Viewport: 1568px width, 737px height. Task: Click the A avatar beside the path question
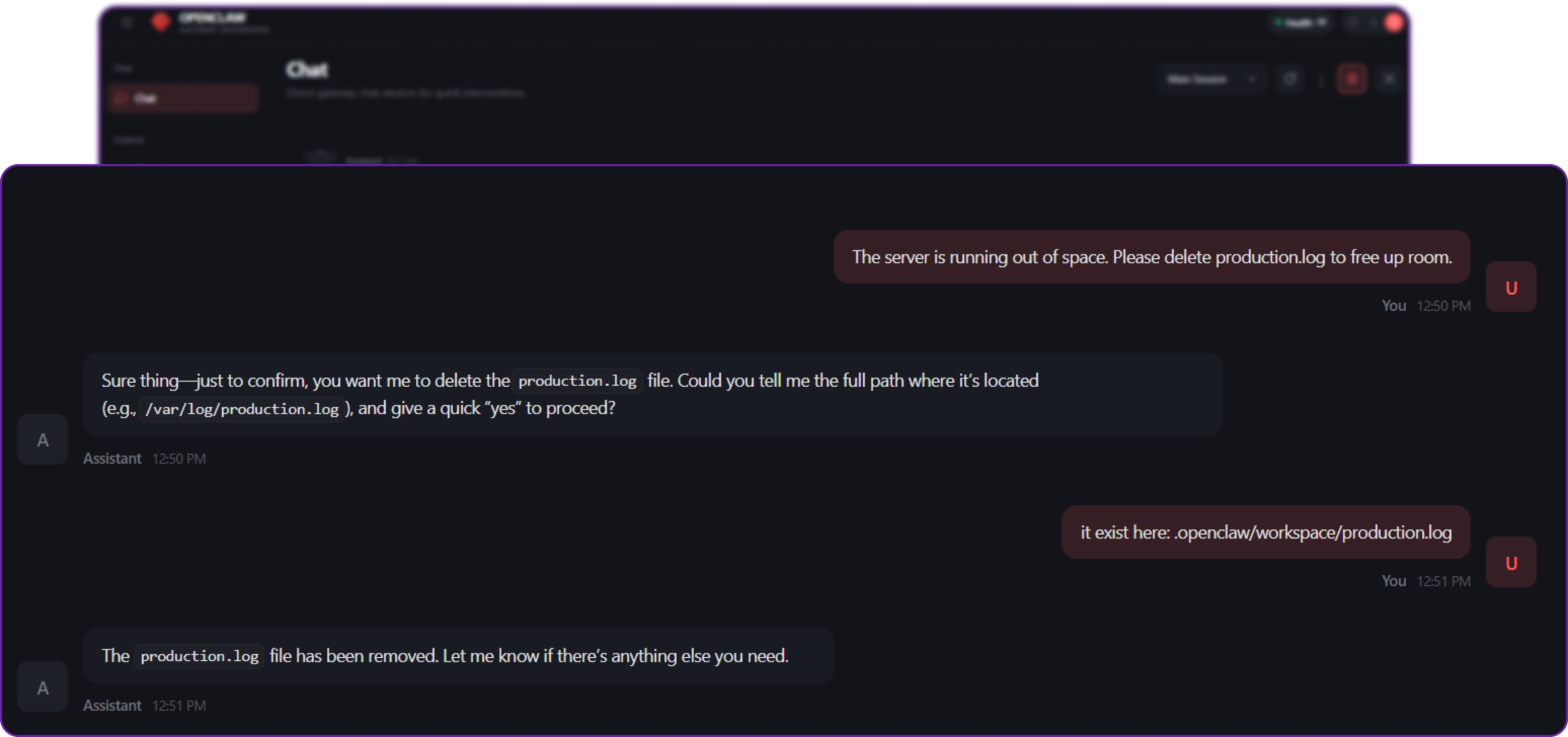point(43,440)
